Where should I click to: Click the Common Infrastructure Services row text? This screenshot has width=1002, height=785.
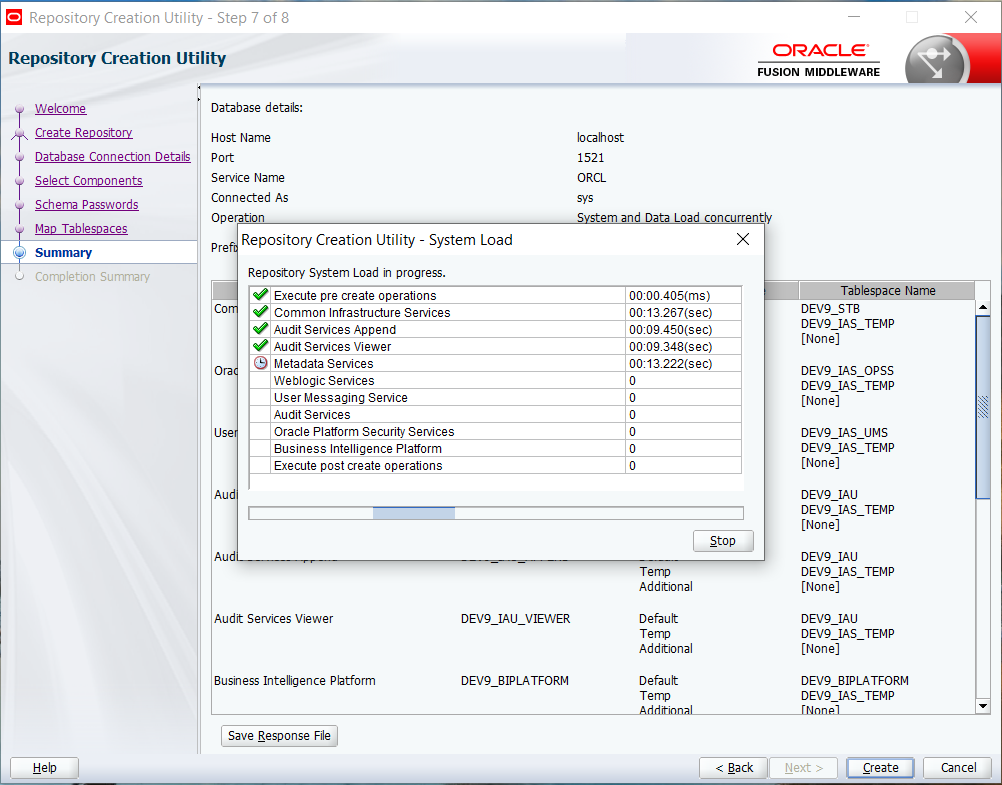point(362,313)
